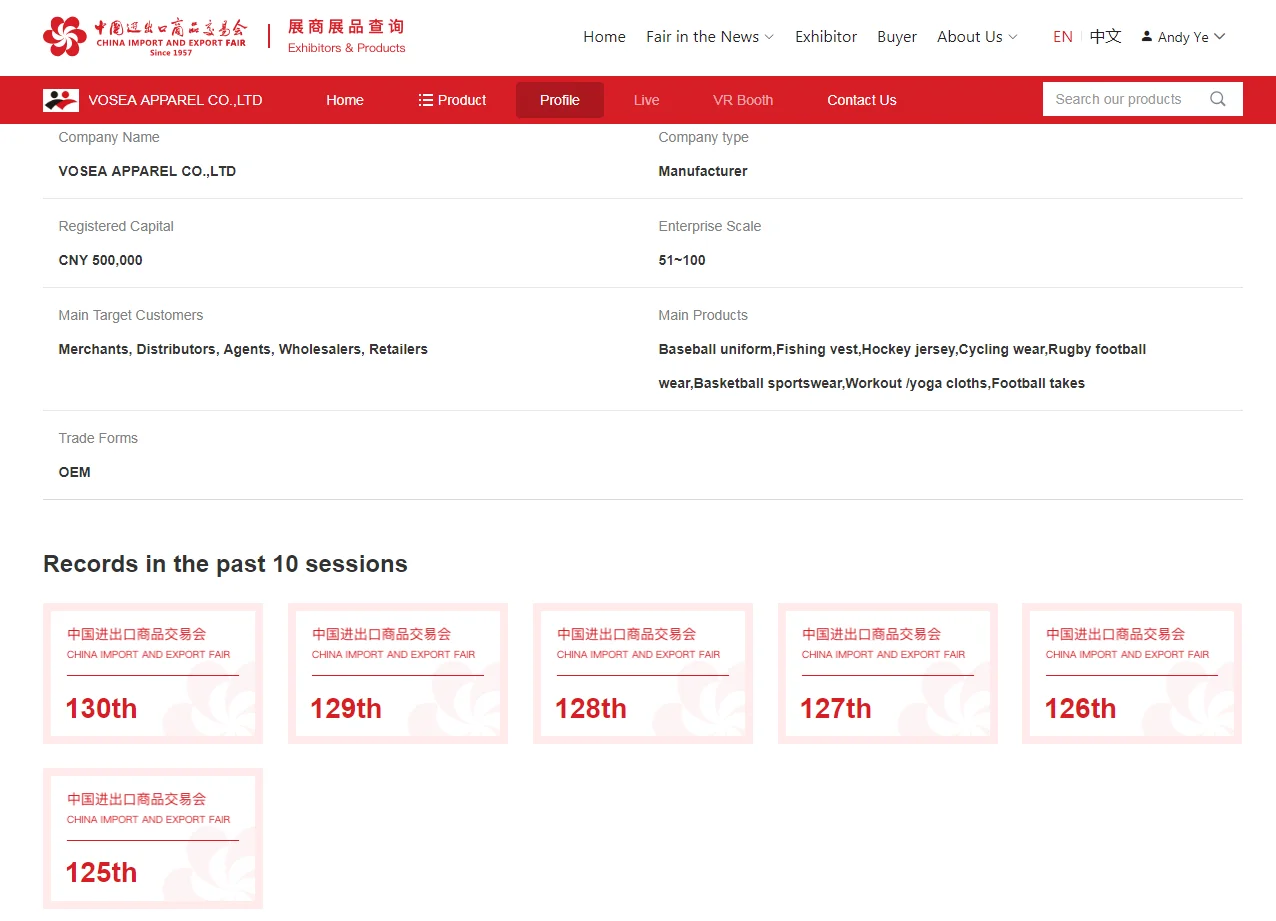This screenshot has height=921, width=1276.
Task: Go to the Exhibitor page
Action: tap(825, 37)
